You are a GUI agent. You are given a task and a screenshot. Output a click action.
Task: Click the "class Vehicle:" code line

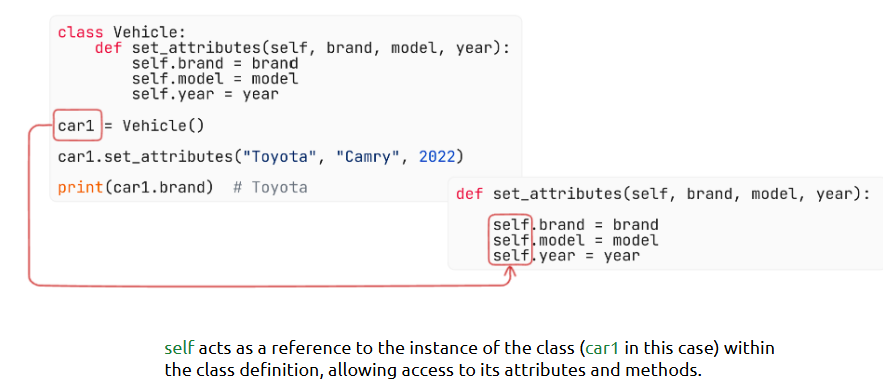[121, 33]
